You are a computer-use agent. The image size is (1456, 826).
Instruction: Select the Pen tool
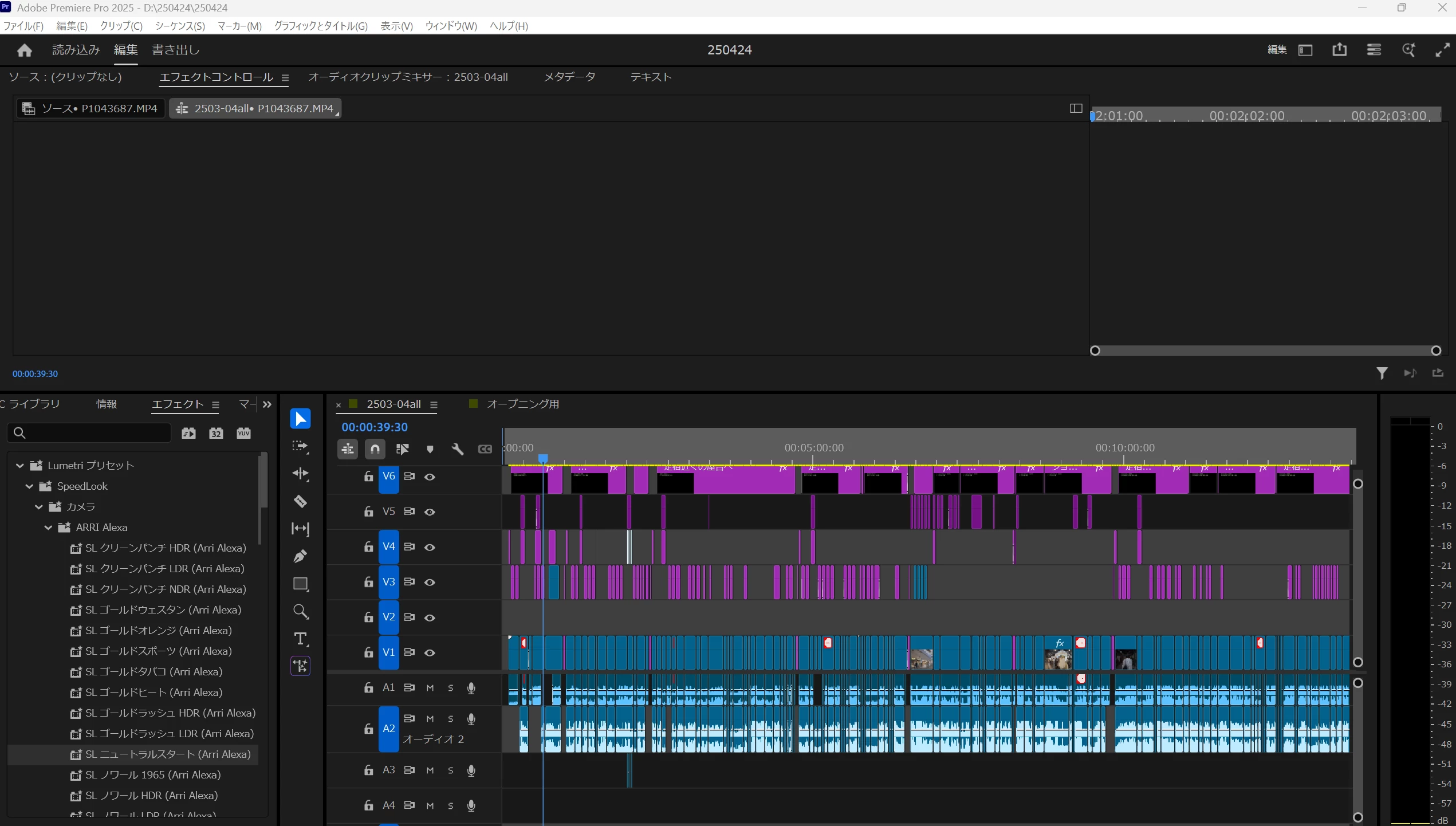pyautogui.click(x=300, y=556)
